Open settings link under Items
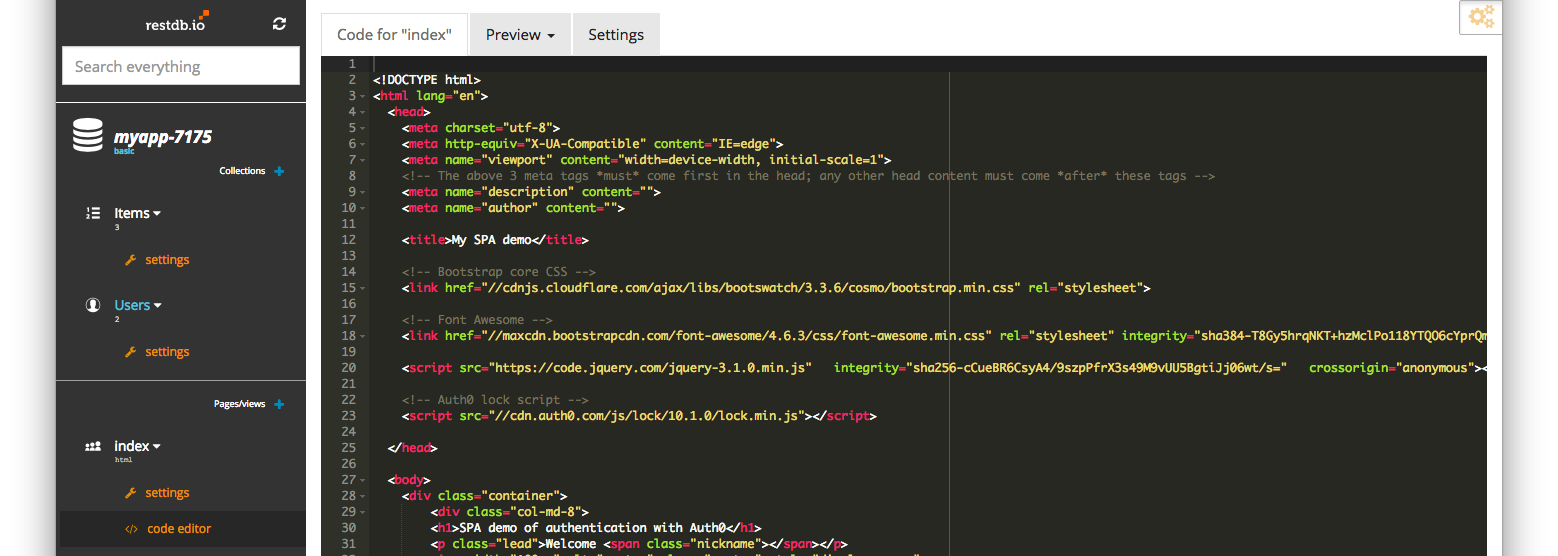1558x556 pixels. tap(167, 260)
